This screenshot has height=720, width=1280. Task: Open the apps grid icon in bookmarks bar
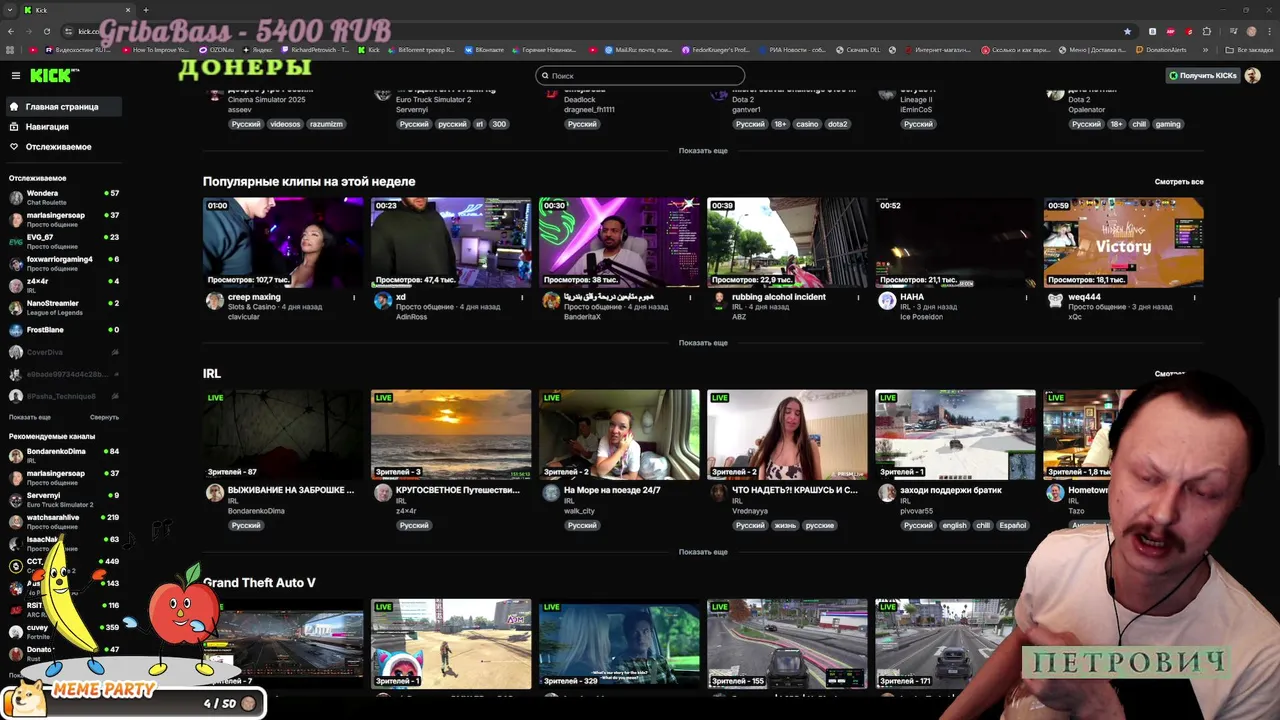(11, 49)
